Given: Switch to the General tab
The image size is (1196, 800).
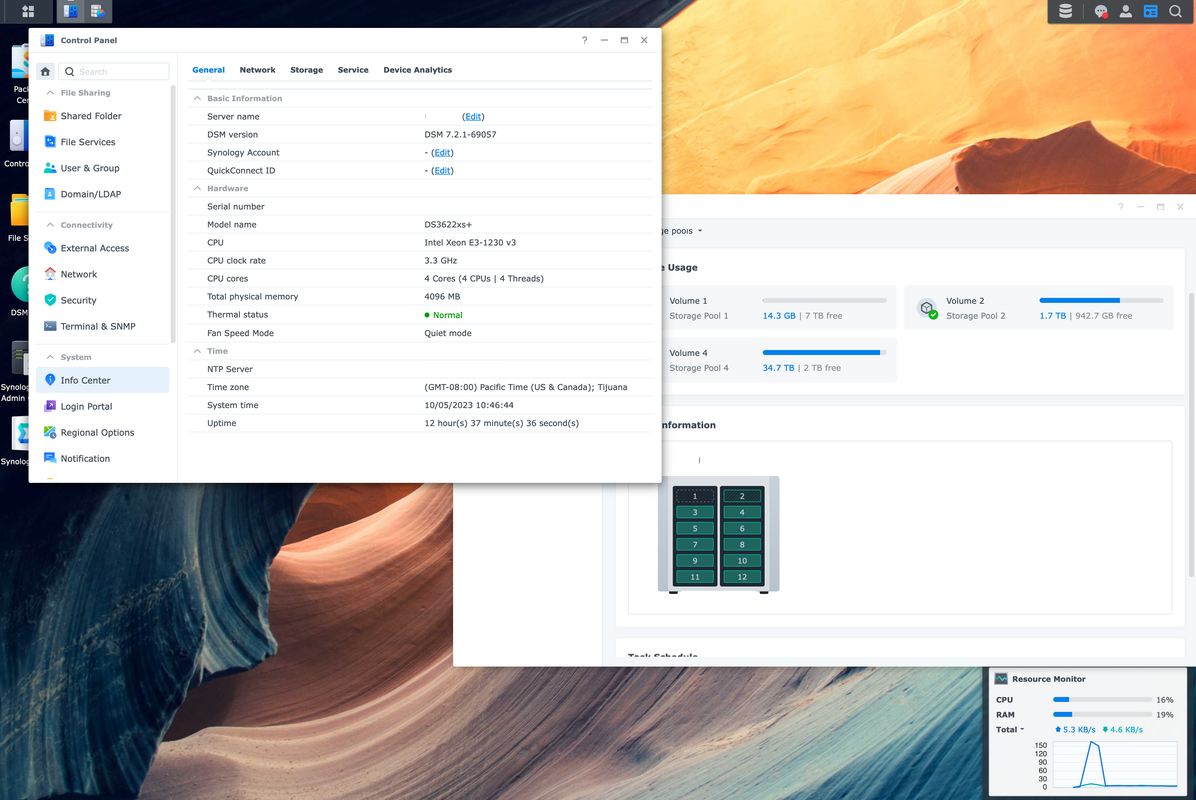Looking at the screenshot, I should [x=208, y=70].
